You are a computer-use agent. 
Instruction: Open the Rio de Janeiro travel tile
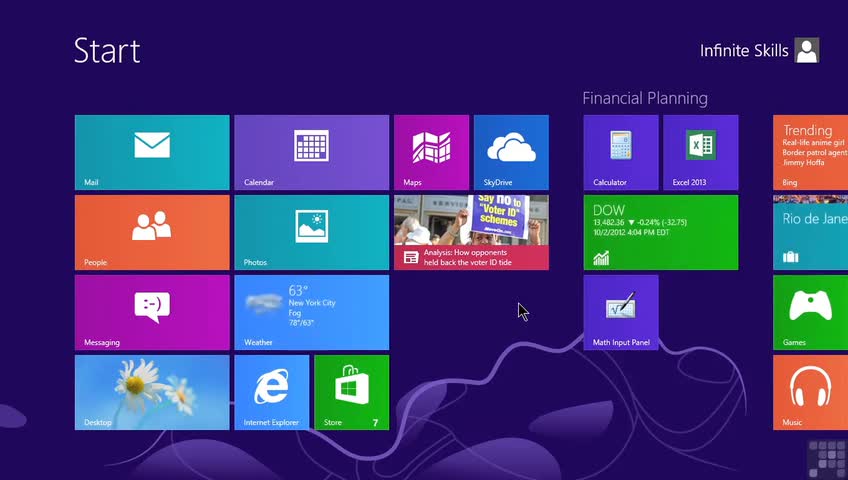coord(811,232)
